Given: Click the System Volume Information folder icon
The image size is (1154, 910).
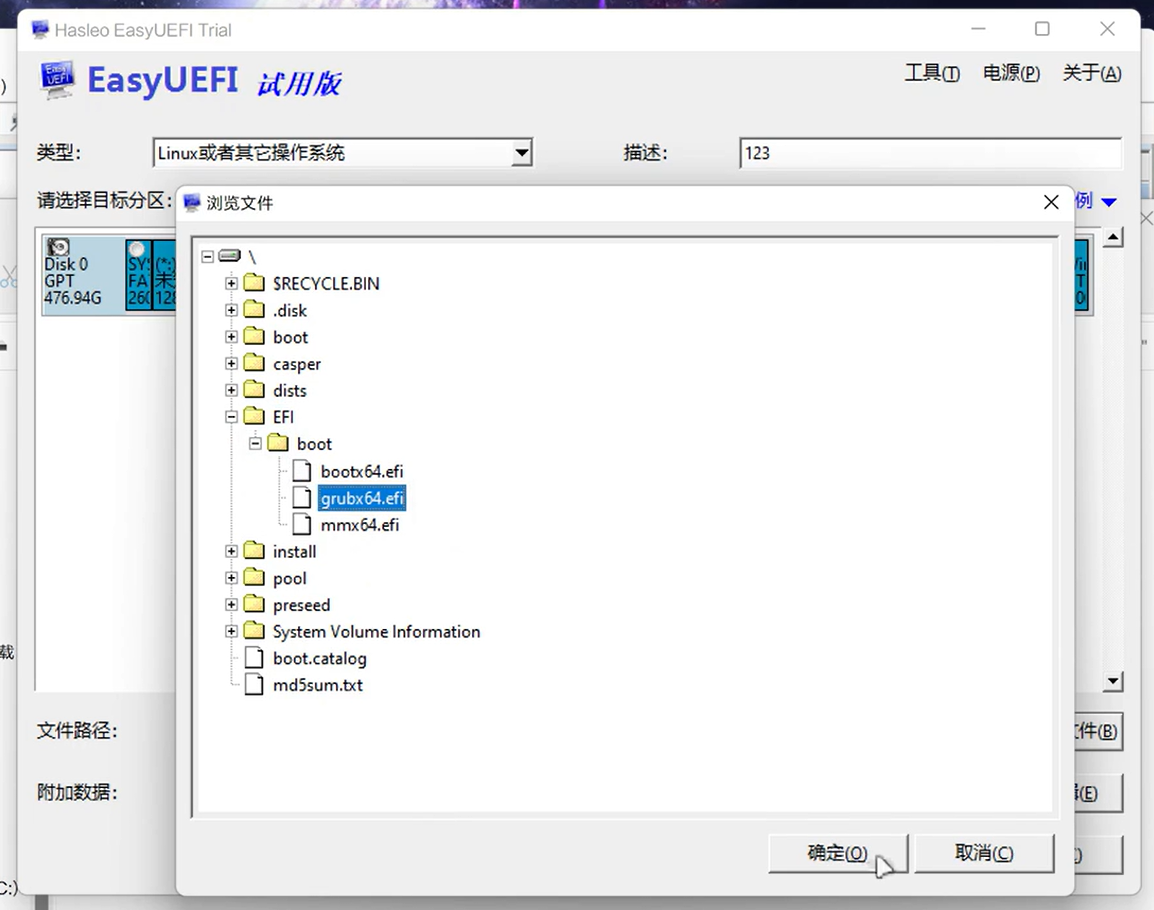Looking at the screenshot, I should [x=254, y=630].
